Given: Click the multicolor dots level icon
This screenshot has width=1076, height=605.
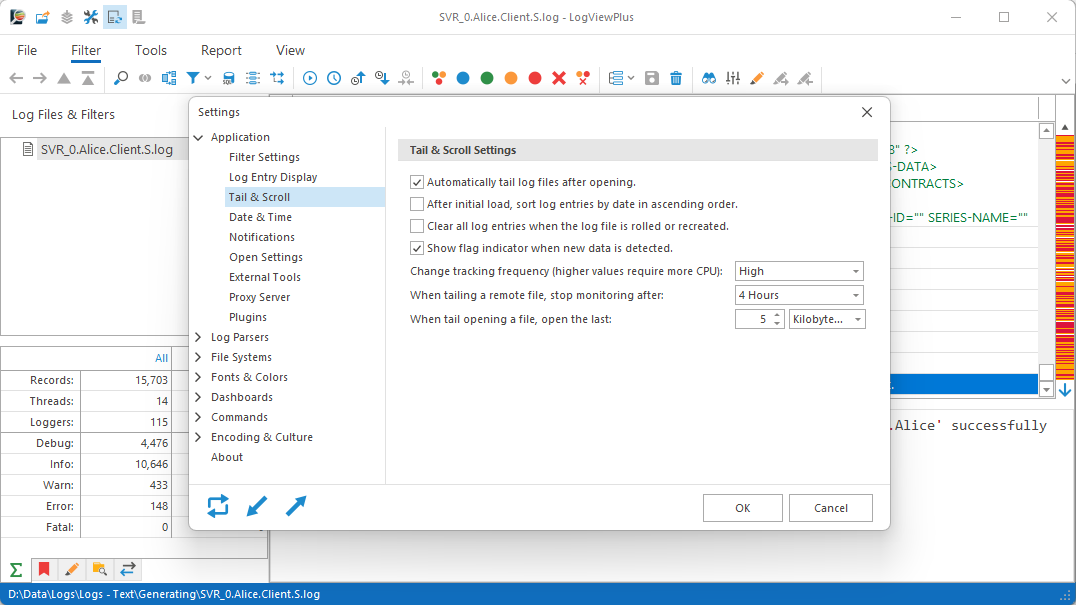Looking at the screenshot, I should [439, 78].
